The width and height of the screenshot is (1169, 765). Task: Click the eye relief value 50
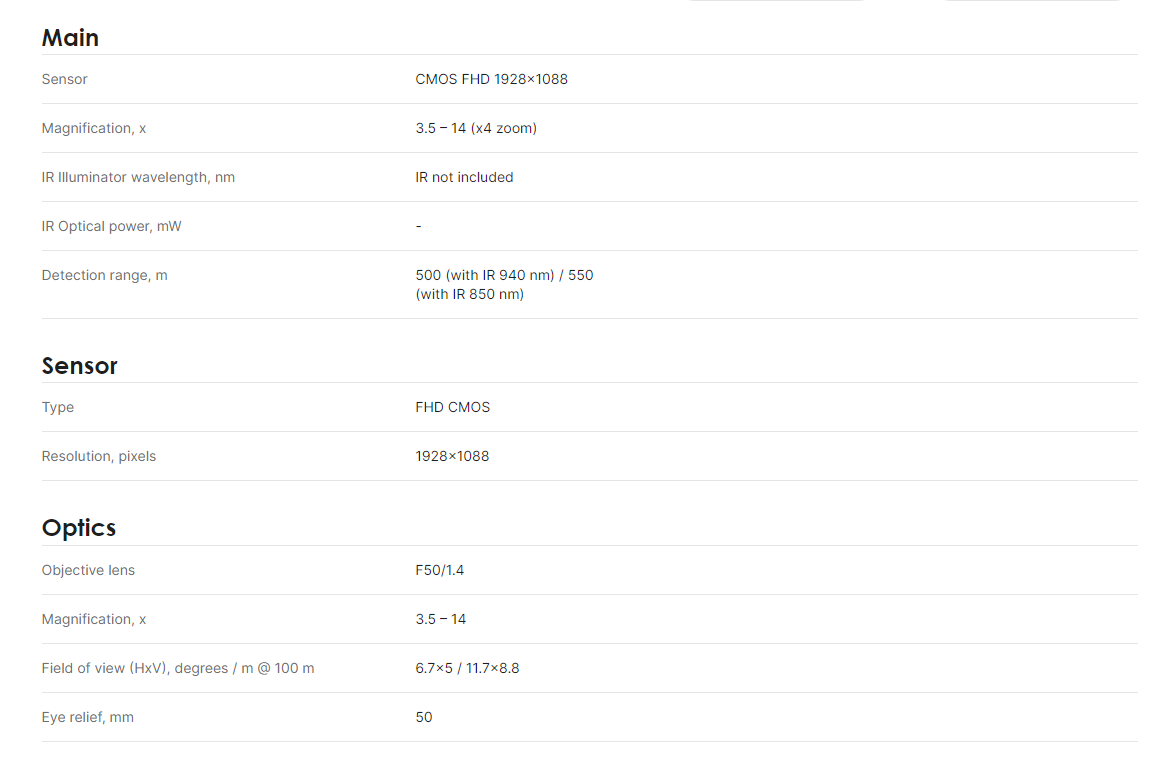point(423,717)
